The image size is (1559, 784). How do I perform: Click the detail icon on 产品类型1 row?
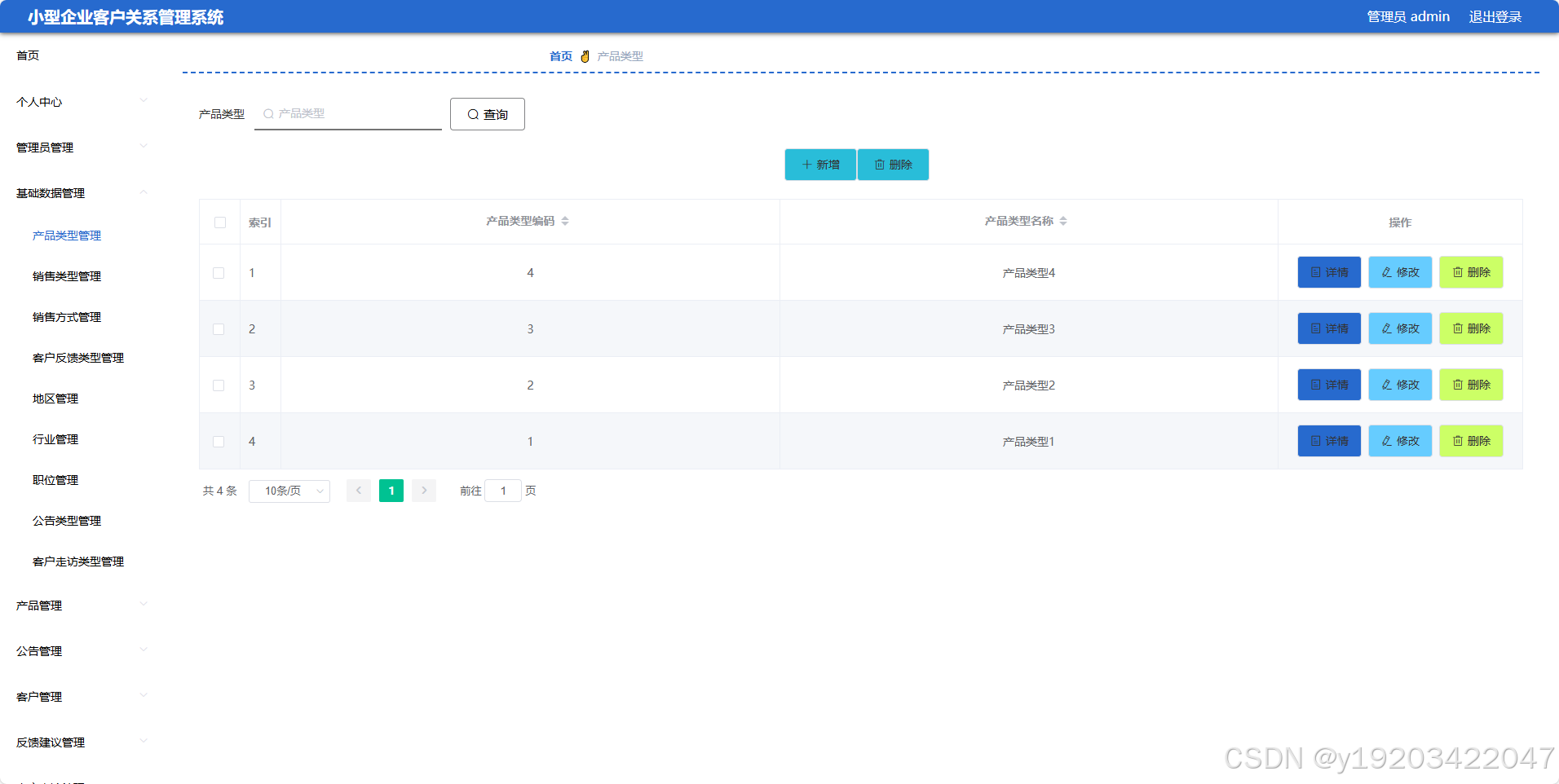pos(1315,441)
